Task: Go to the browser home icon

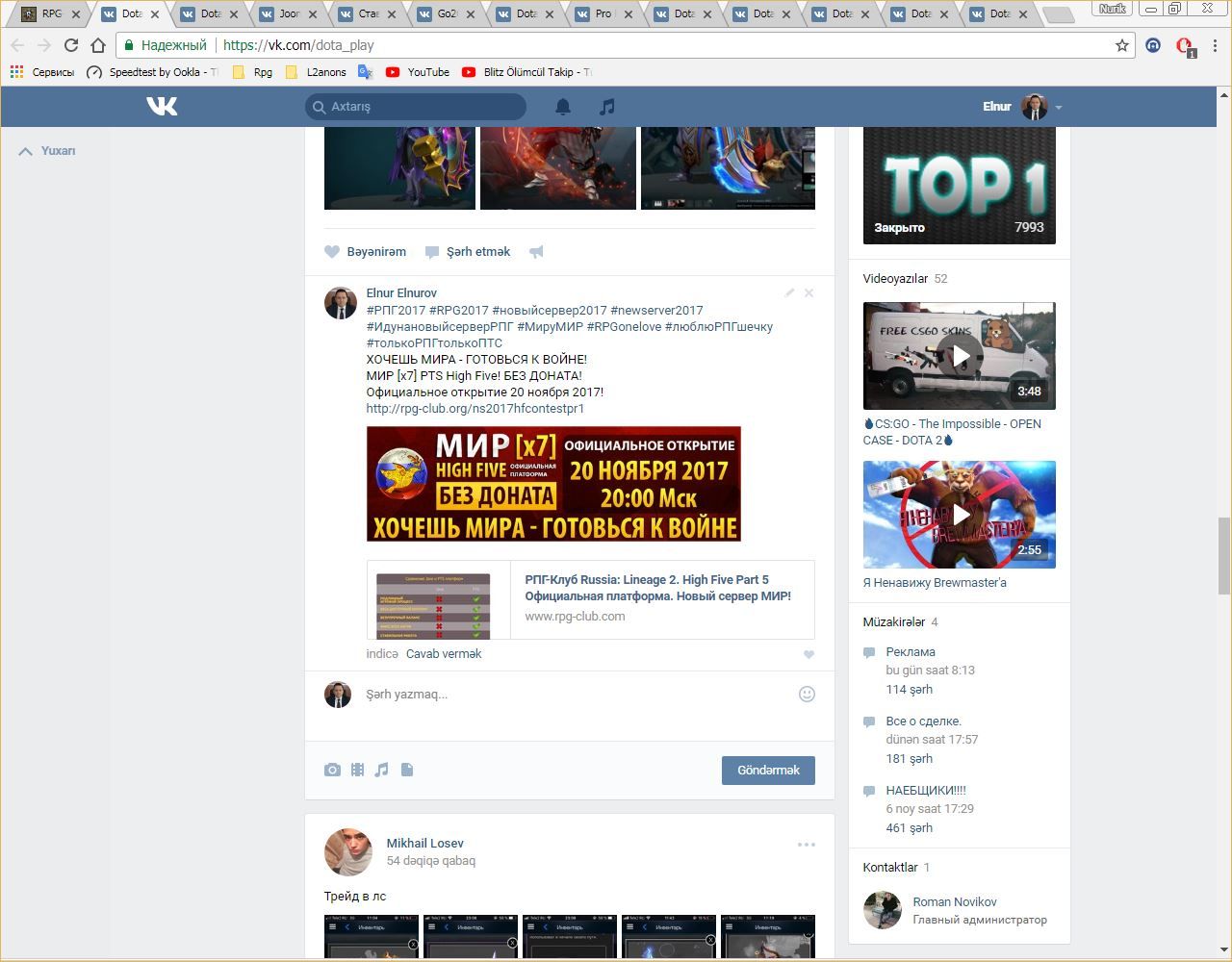Action: (98, 45)
